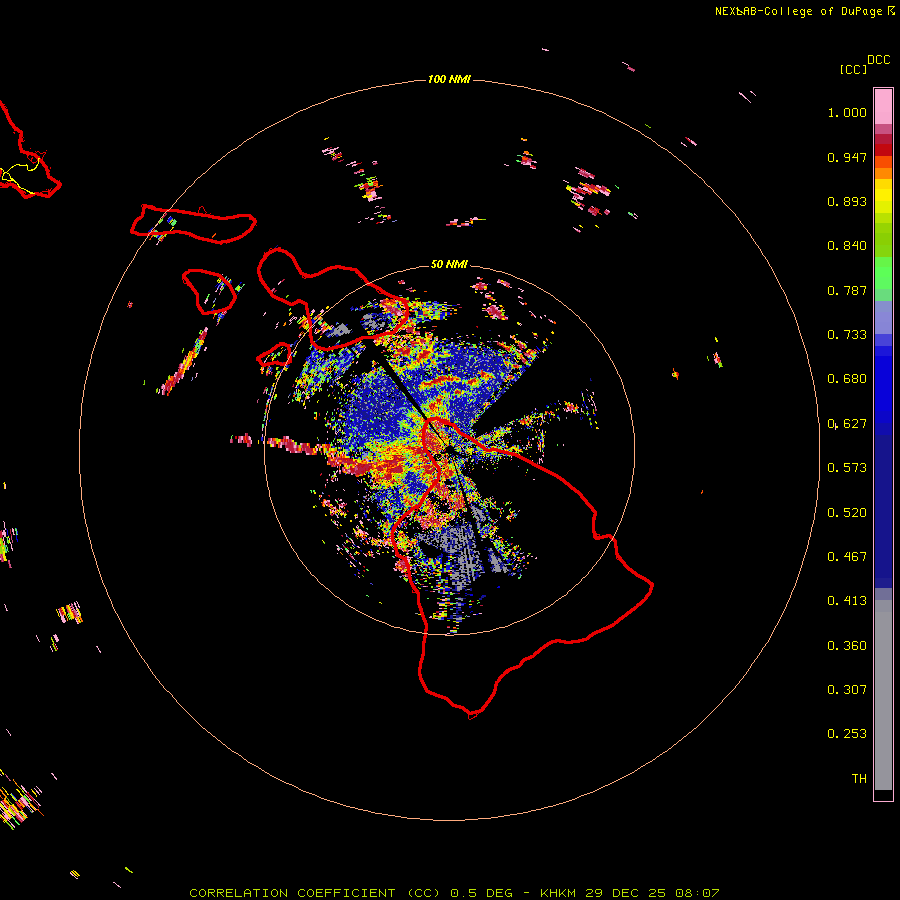
Task: Click the gray segment of the color bar
Action: pos(883,695)
